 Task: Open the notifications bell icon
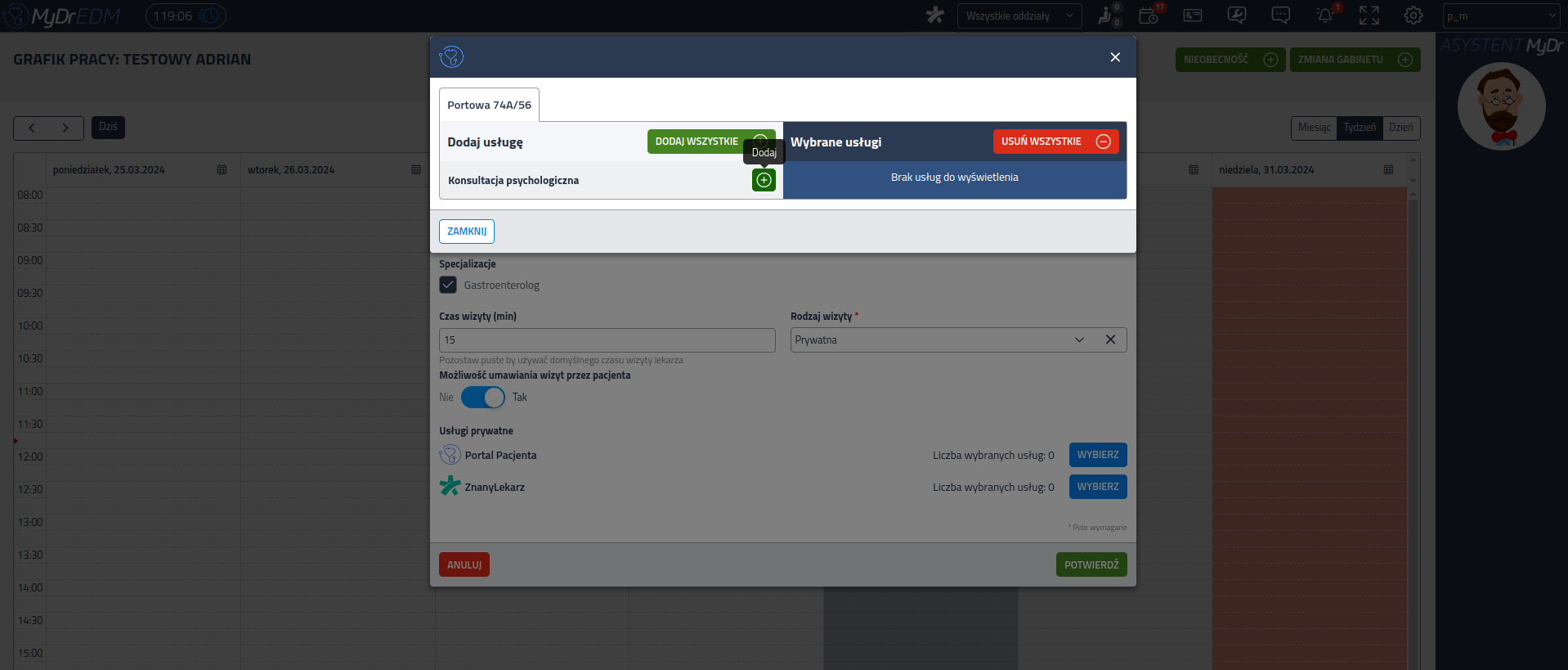point(1325,16)
